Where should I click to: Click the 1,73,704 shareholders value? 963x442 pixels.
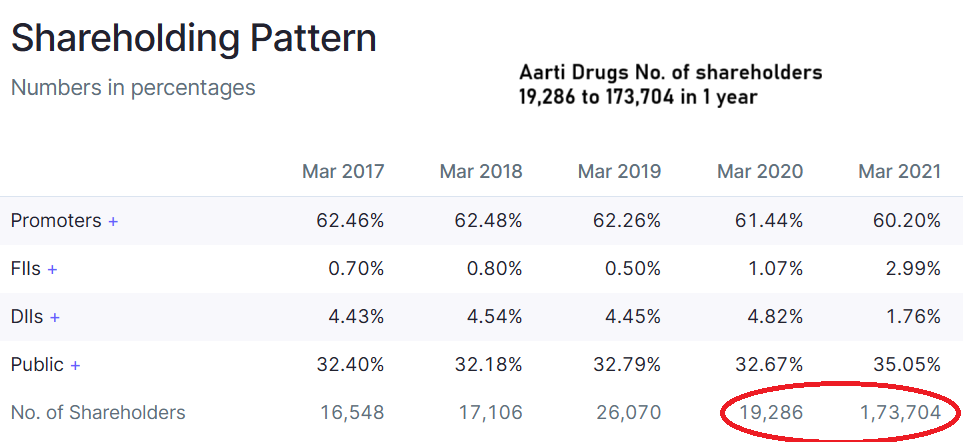[900, 412]
